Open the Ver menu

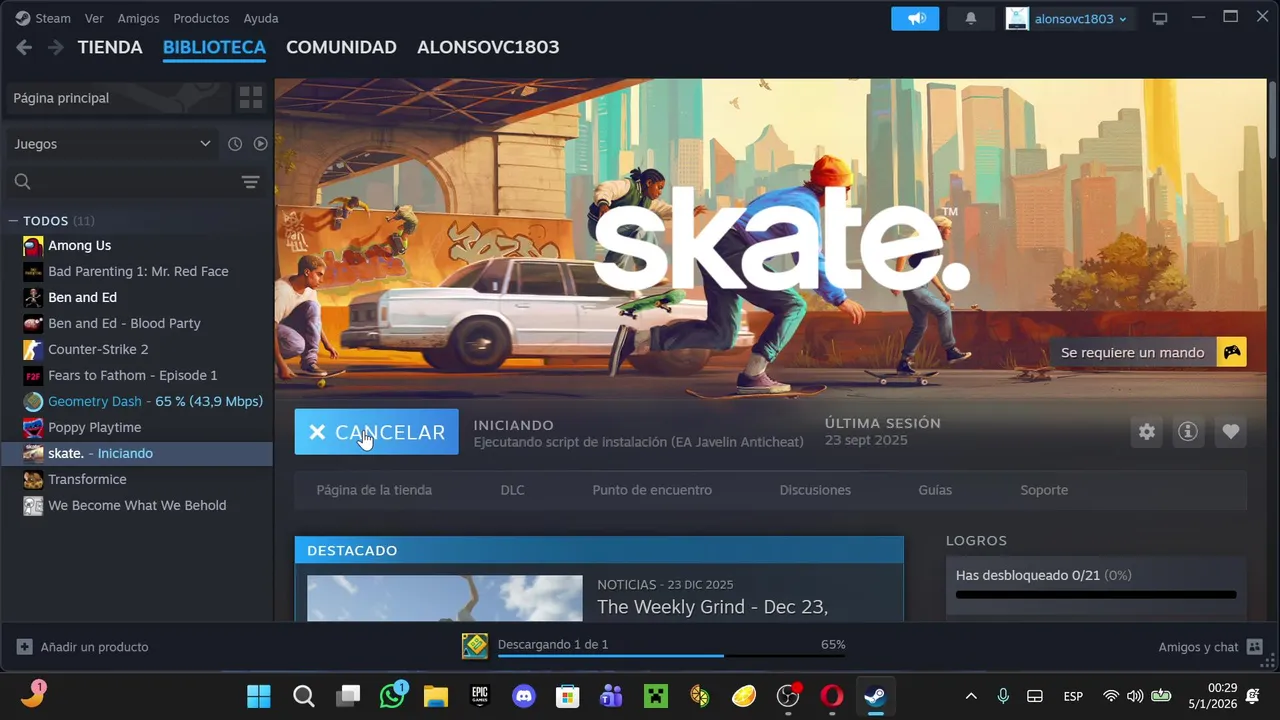(x=94, y=18)
